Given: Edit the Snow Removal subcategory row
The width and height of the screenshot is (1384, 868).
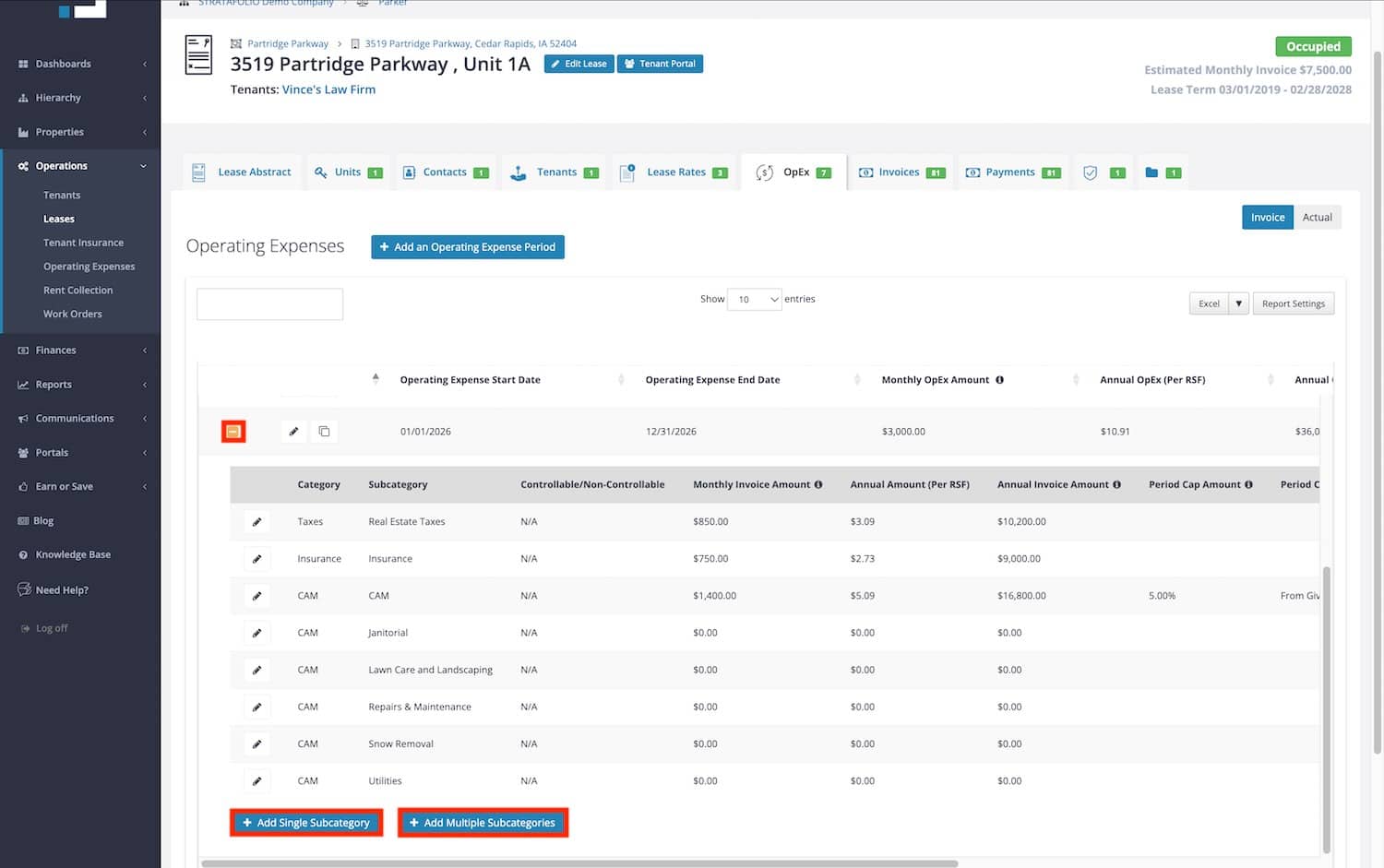Looking at the screenshot, I should (x=257, y=743).
